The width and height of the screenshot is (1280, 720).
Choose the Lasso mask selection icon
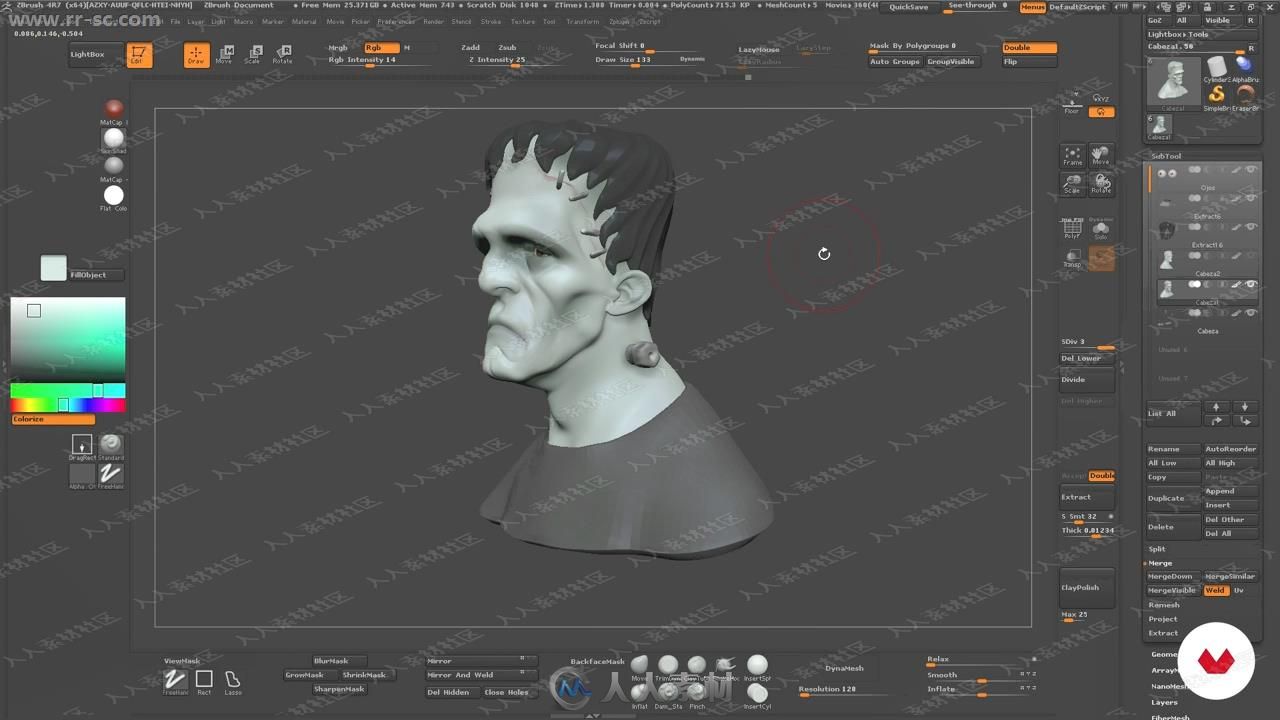coord(232,682)
